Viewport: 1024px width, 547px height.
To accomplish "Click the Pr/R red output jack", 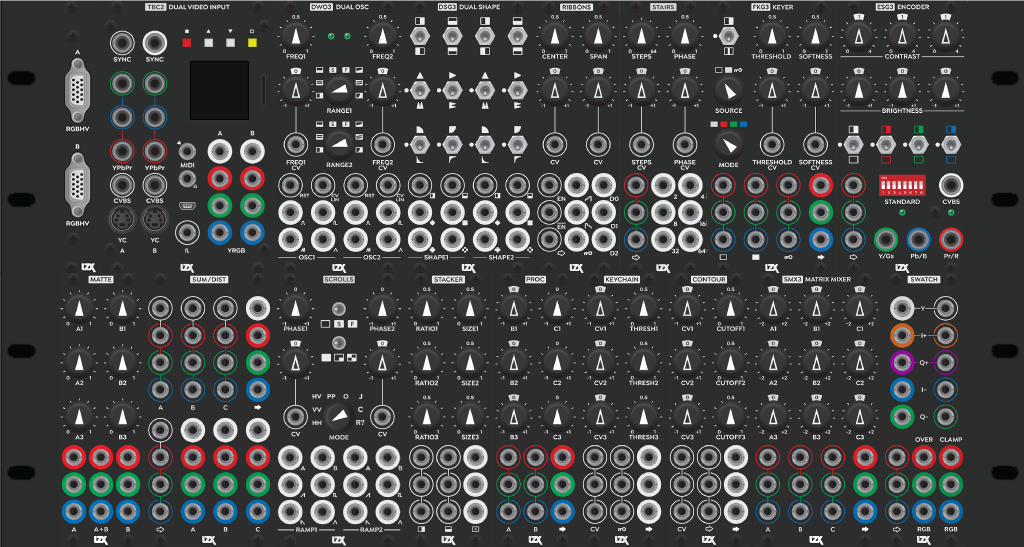I will point(950,238).
